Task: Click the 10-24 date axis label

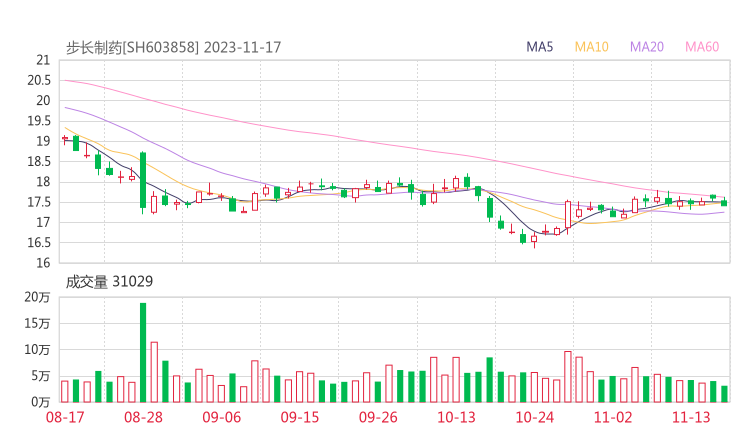Action: 535,417
